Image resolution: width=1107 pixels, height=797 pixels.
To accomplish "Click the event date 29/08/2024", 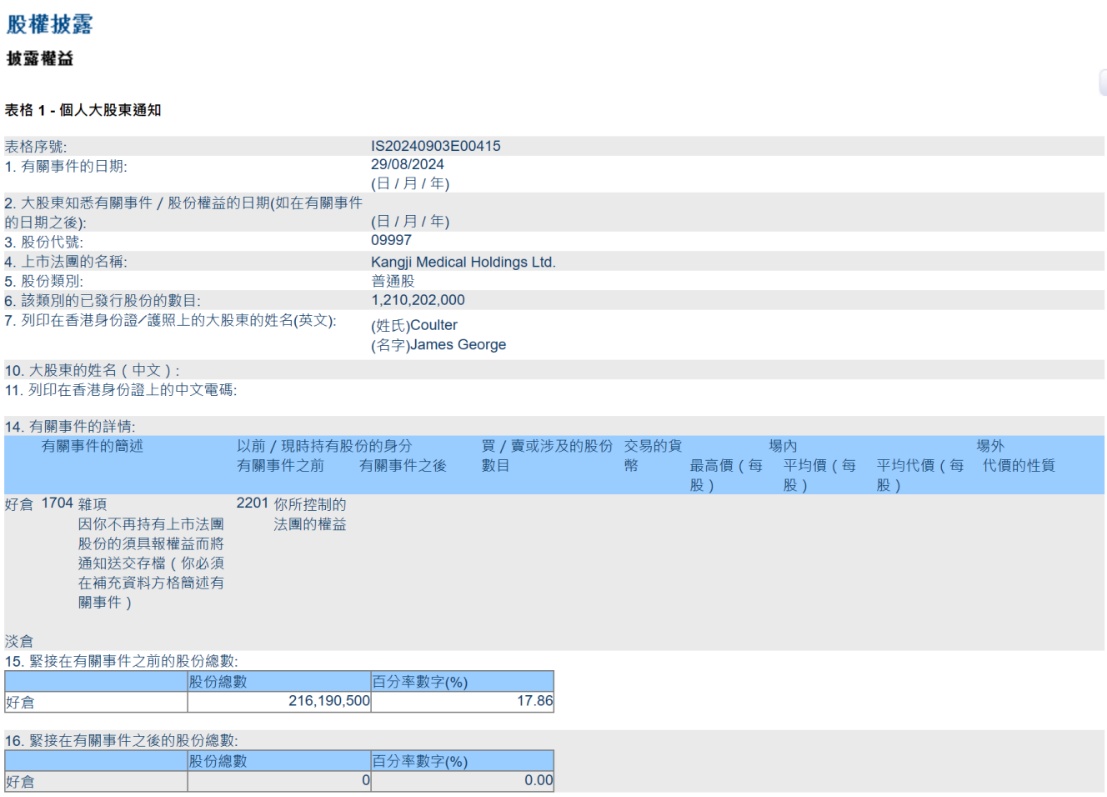I will [407, 164].
